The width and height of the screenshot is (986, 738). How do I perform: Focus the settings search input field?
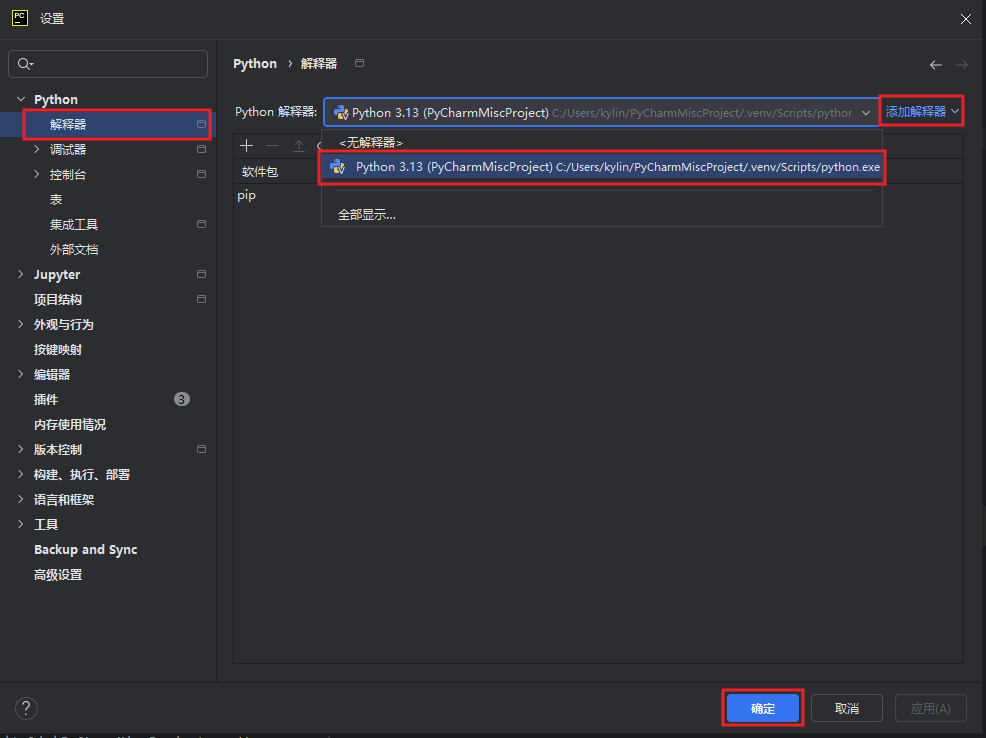(108, 63)
